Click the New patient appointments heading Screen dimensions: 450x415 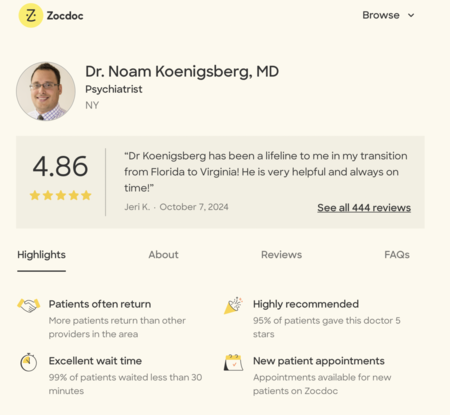(319, 361)
